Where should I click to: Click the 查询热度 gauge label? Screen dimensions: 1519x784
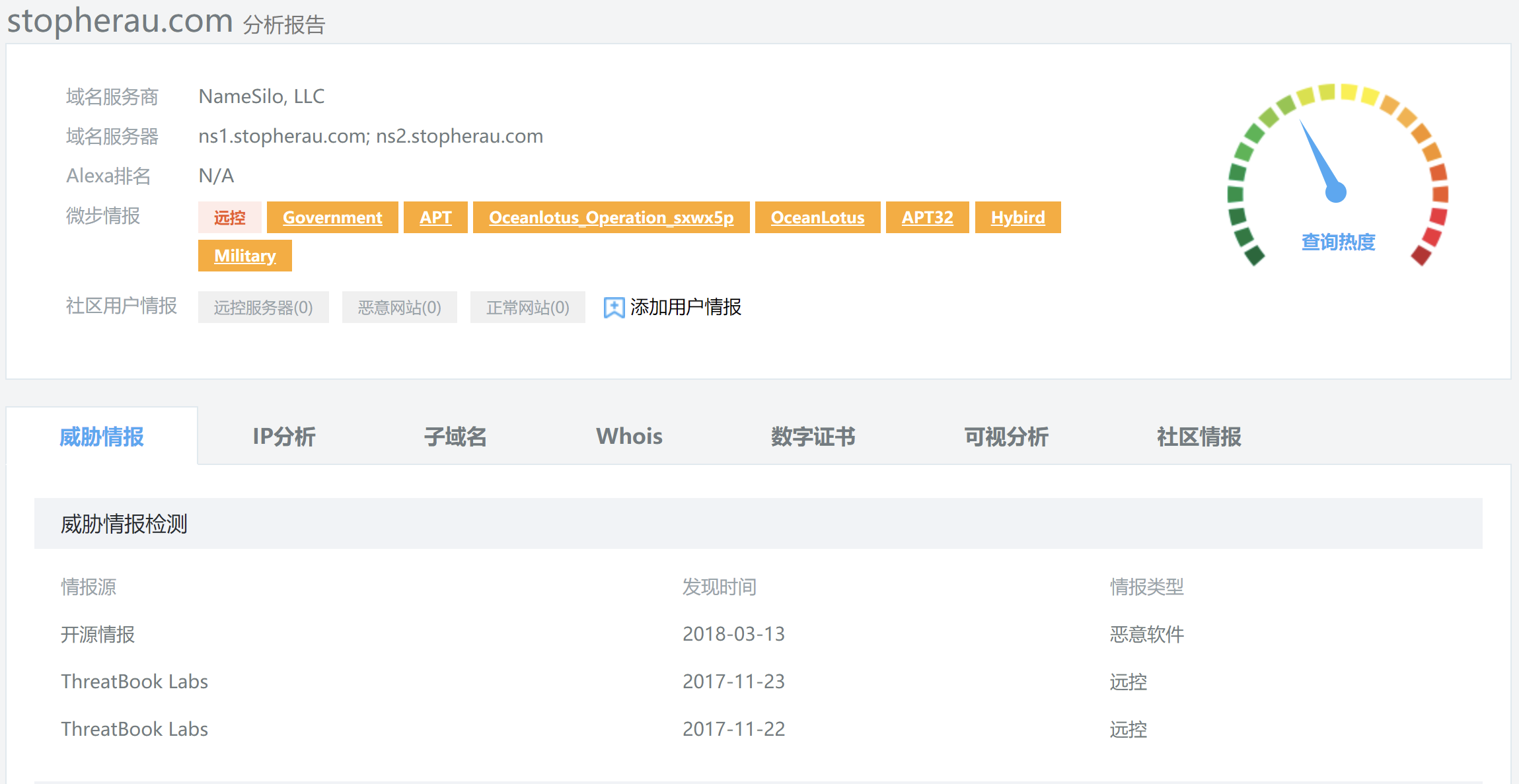pos(1338,242)
